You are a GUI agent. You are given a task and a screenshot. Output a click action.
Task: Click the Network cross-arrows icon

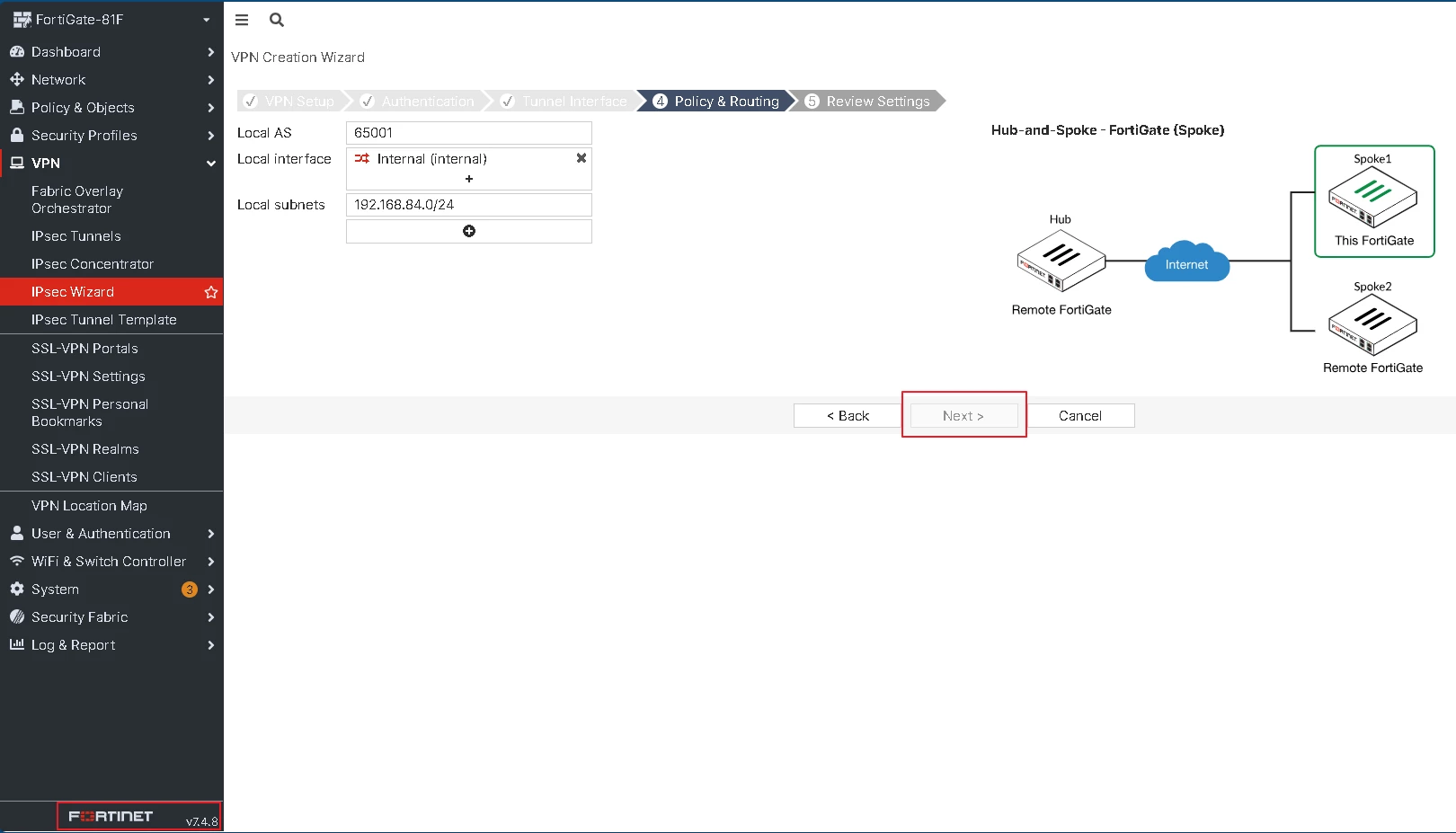17,80
